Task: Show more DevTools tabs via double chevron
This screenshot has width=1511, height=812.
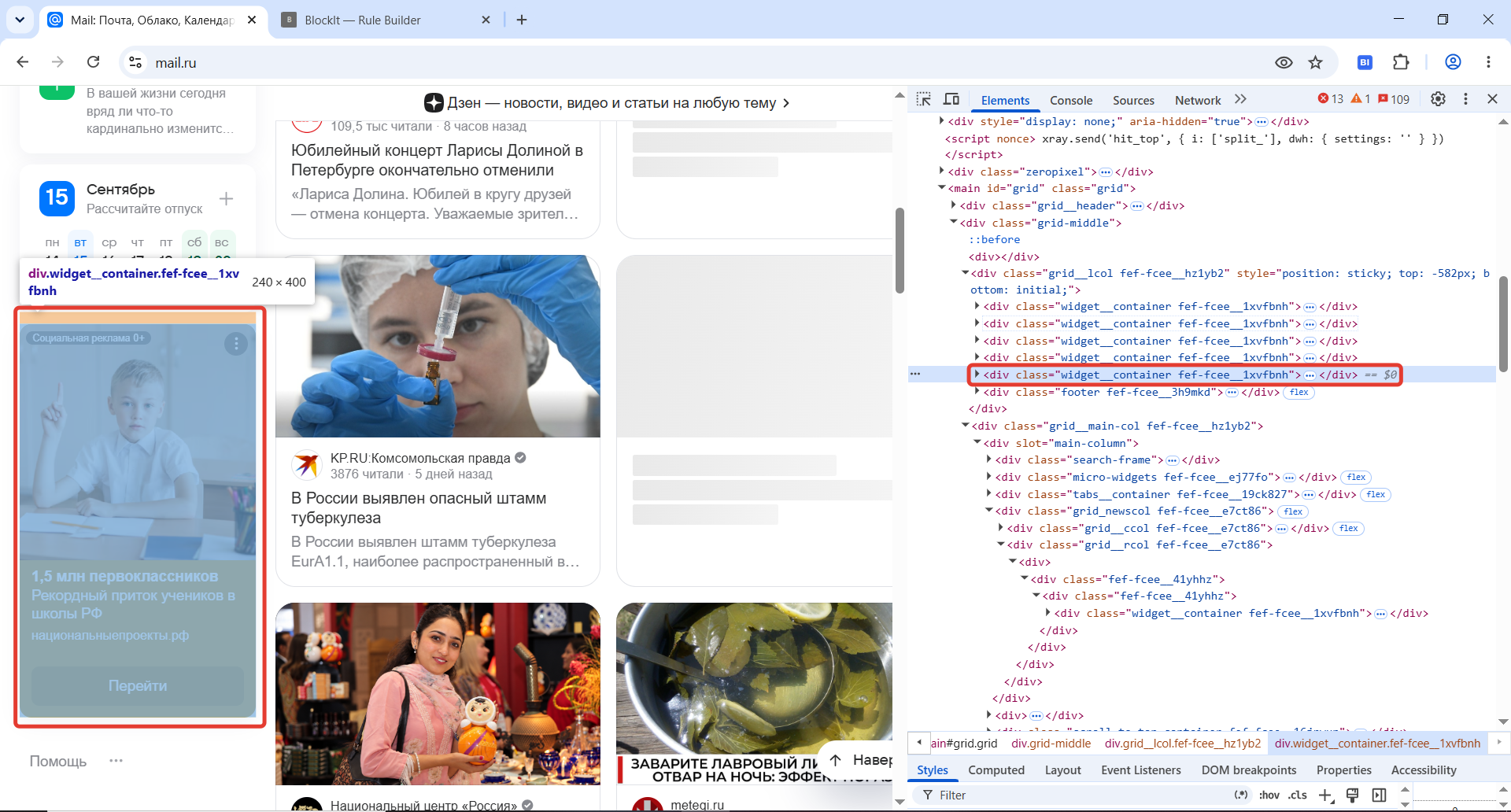Action: pos(1241,99)
